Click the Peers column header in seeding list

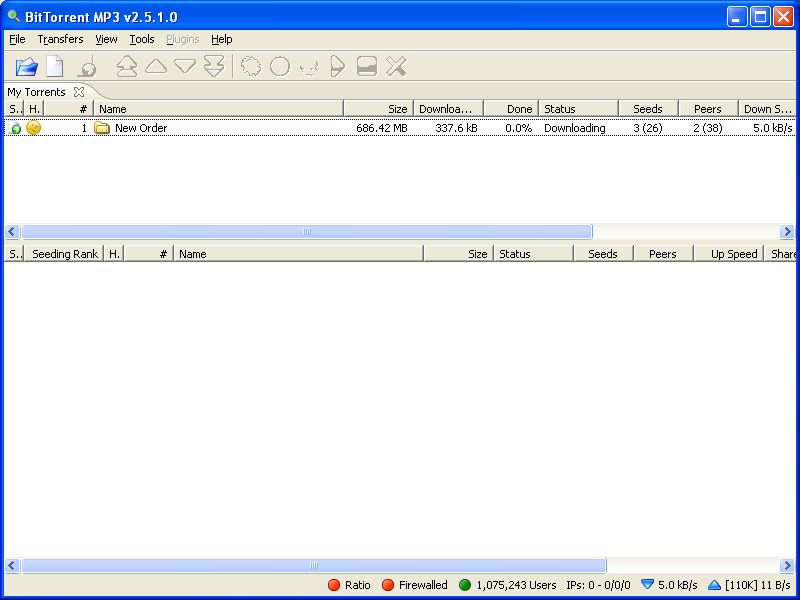[663, 254]
